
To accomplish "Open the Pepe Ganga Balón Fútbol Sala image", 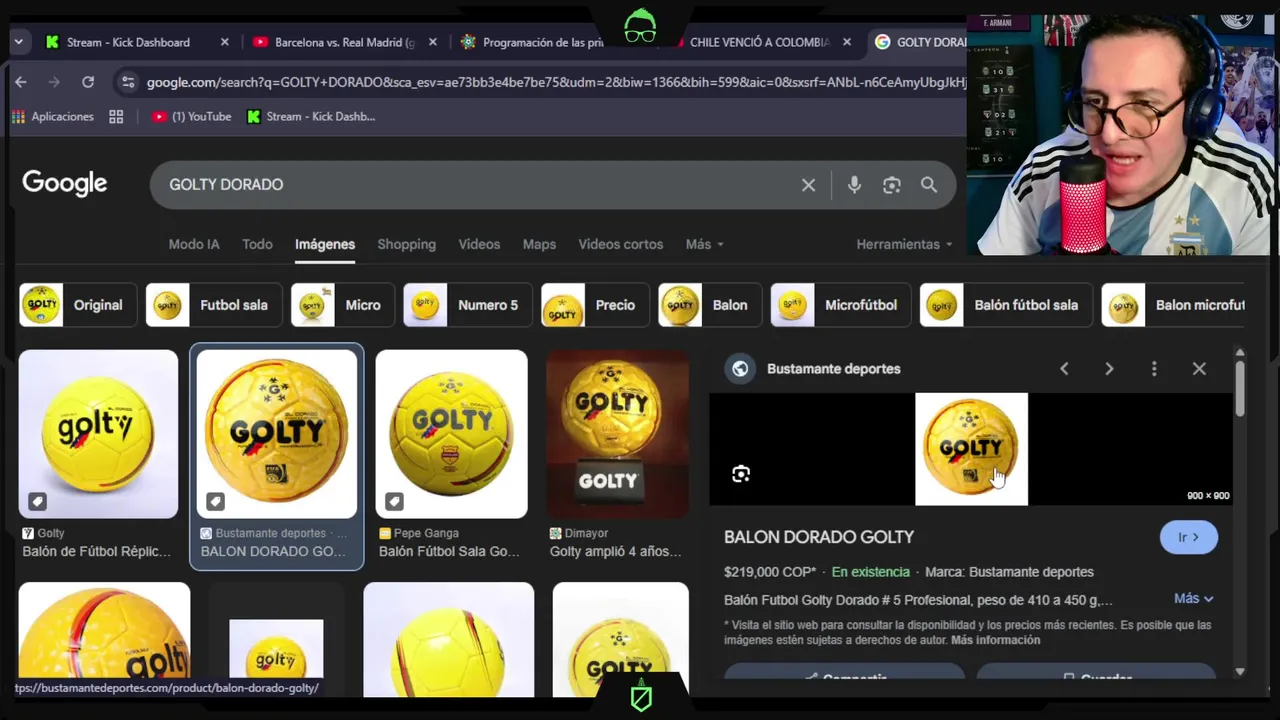I will pos(451,434).
